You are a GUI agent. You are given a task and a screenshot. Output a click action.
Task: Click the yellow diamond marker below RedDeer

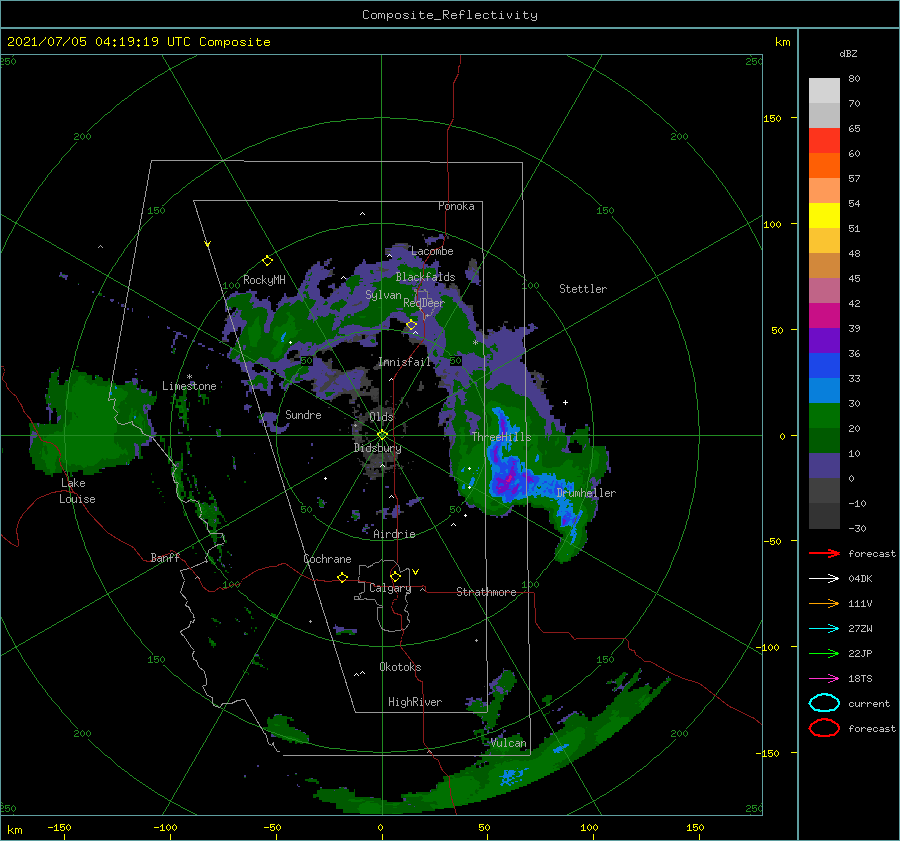(x=411, y=325)
